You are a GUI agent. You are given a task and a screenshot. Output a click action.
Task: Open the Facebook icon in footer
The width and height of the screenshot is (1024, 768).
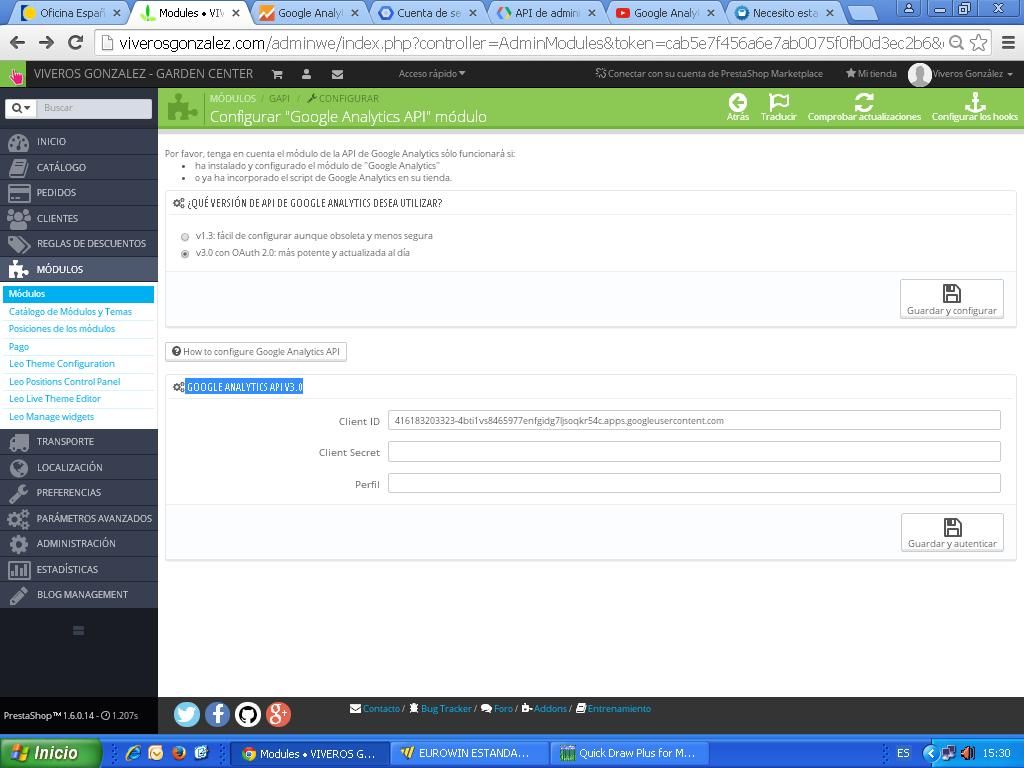(x=217, y=714)
